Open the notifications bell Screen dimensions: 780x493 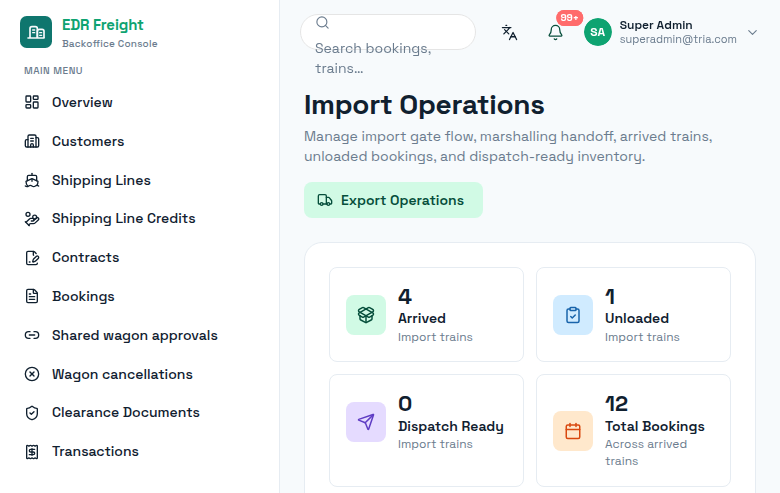[x=555, y=32]
